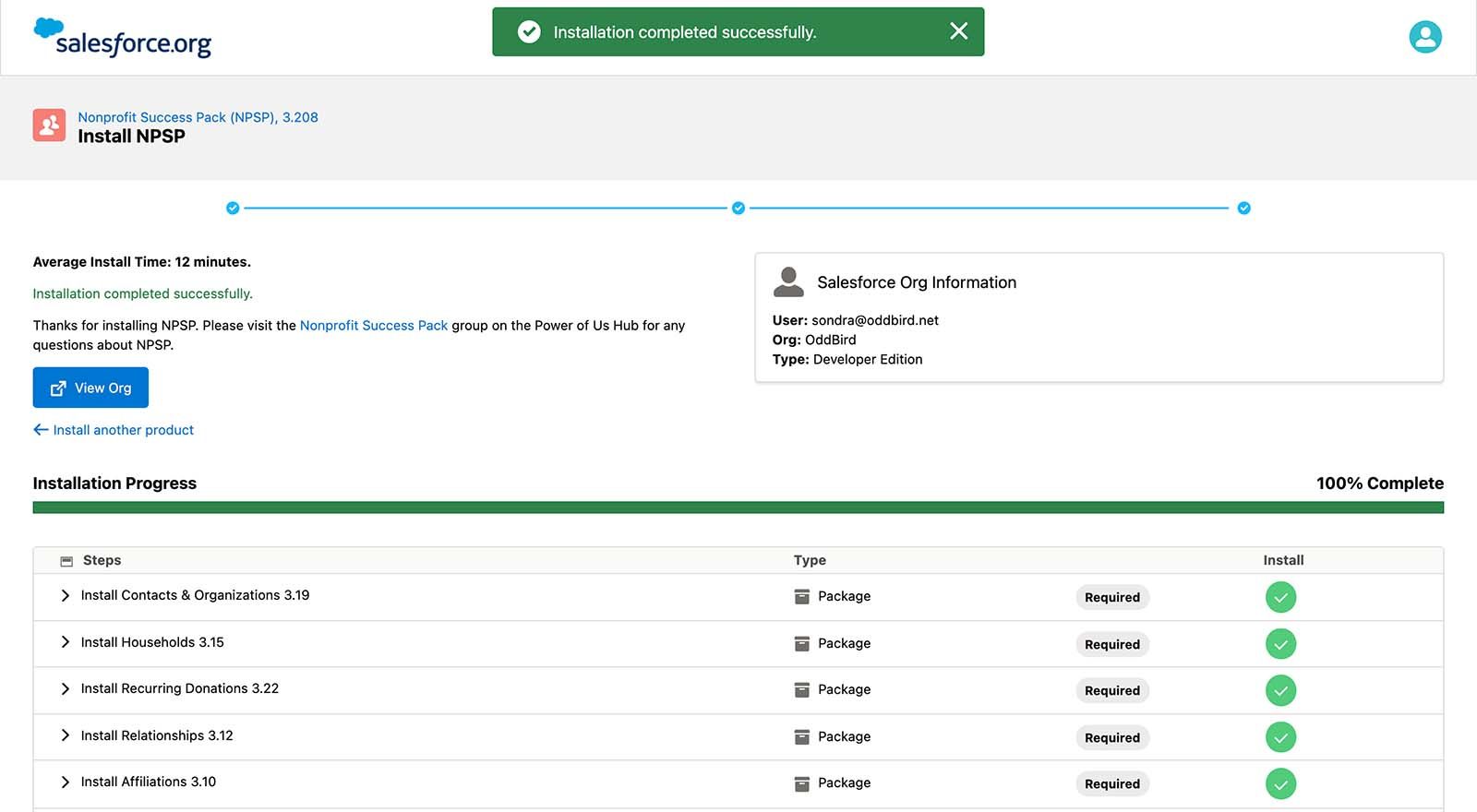Click the Contacts & Organizations install checkmark
1477x812 pixels.
1280,597
